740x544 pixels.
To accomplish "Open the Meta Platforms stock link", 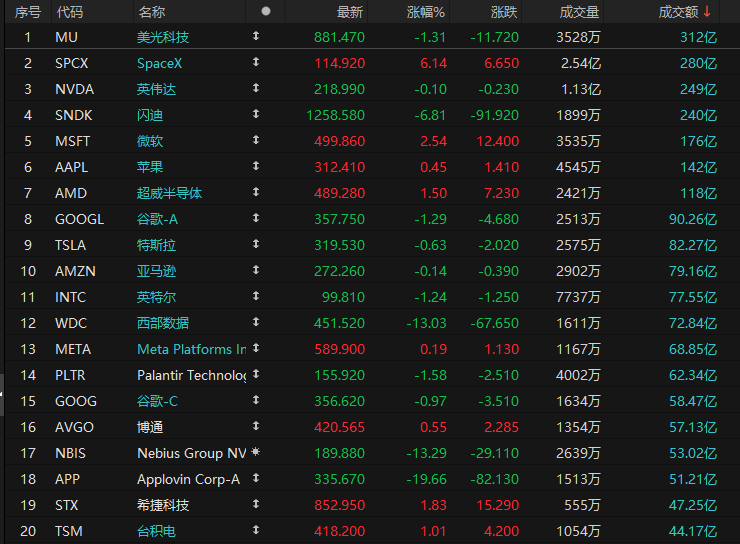I will (192, 349).
